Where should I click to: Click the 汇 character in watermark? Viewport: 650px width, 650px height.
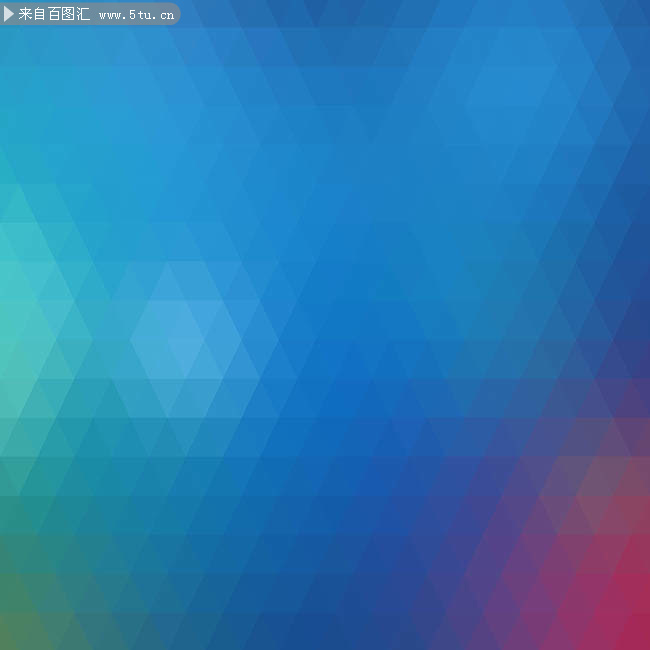pos(83,14)
